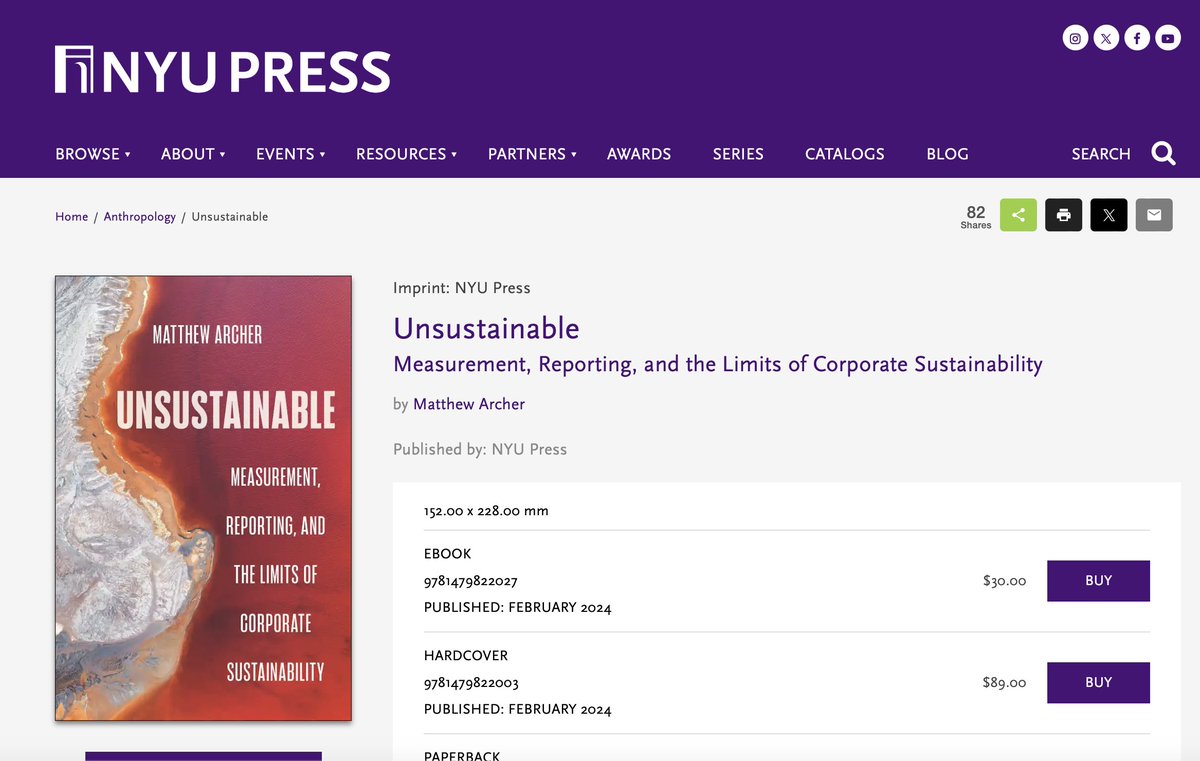Viewport: 1200px width, 761px height.
Task: Click the Unsustainable book cover image
Action: click(203, 498)
